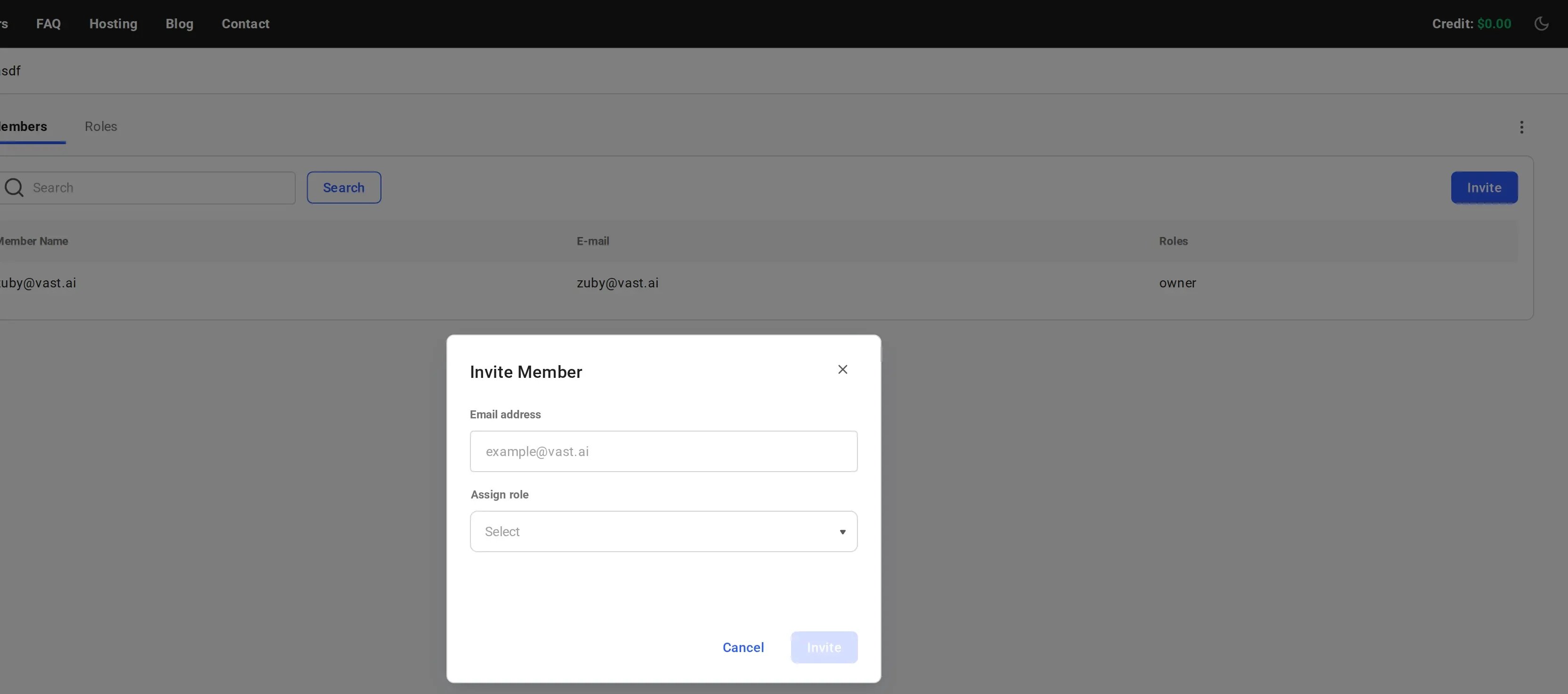Click the Invite Member dialog title
The width and height of the screenshot is (1568, 694).
tap(526, 372)
